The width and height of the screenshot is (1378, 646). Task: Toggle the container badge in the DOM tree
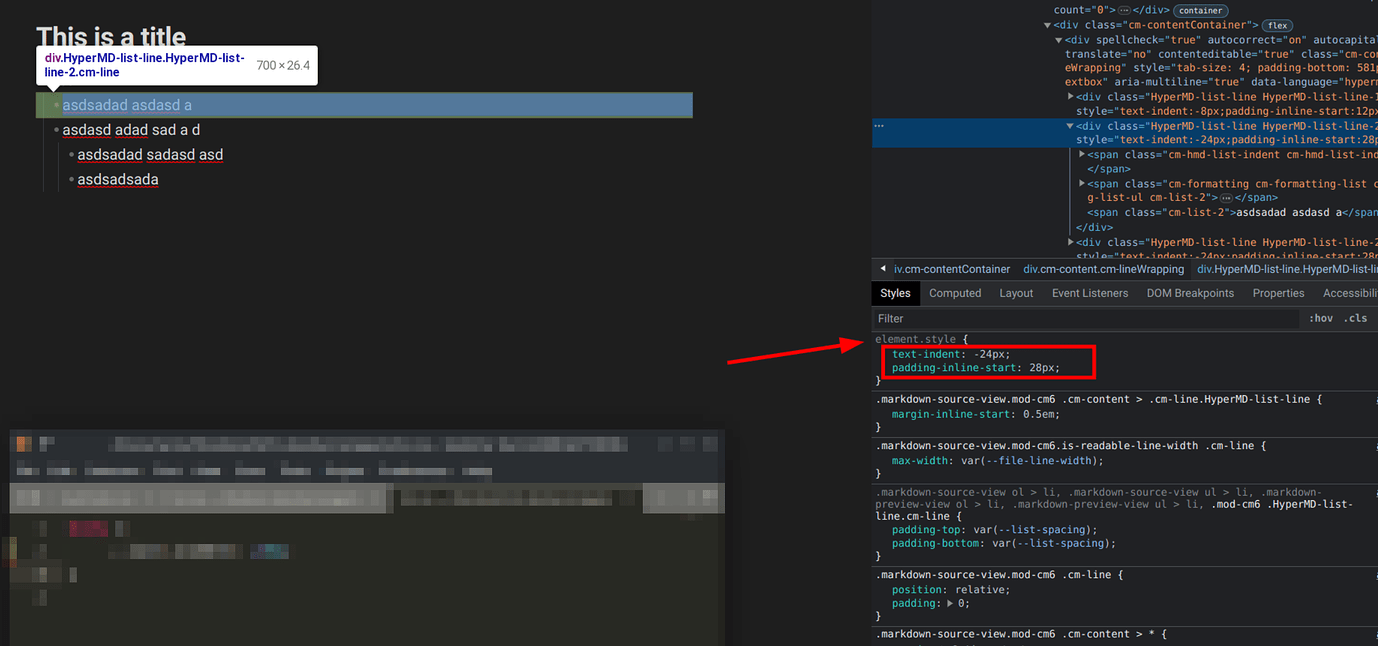click(x=1200, y=10)
